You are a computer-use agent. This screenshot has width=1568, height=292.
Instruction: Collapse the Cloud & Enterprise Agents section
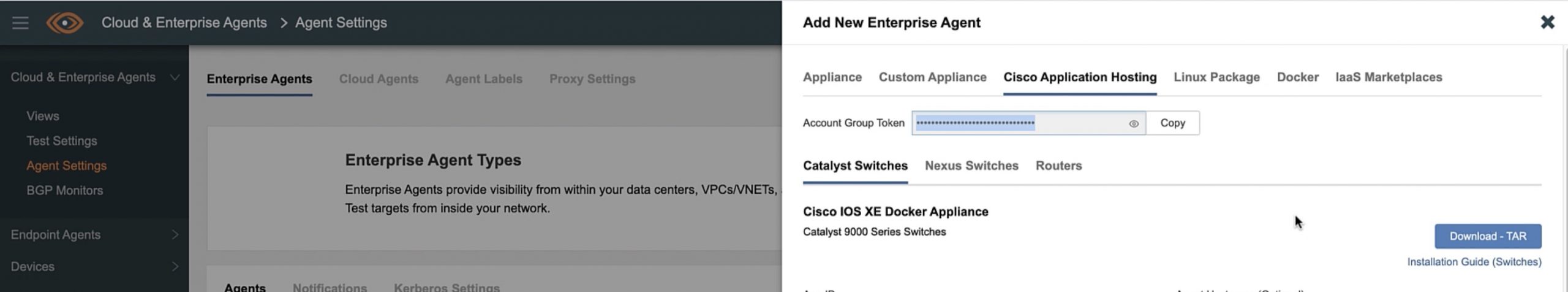(x=175, y=77)
